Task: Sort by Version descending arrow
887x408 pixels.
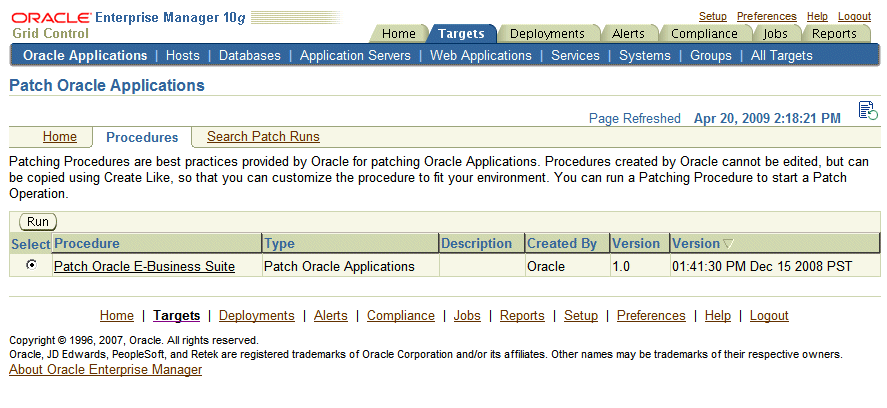Action: point(728,244)
